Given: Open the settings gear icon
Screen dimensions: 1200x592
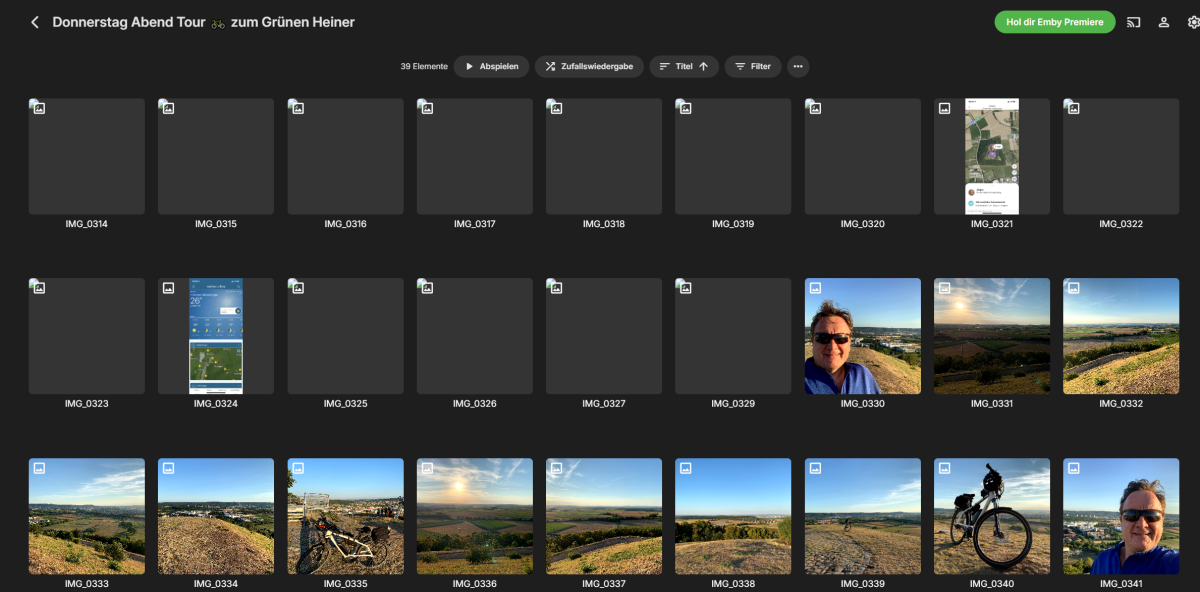Looking at the screenshot, I should (1192, 22).
